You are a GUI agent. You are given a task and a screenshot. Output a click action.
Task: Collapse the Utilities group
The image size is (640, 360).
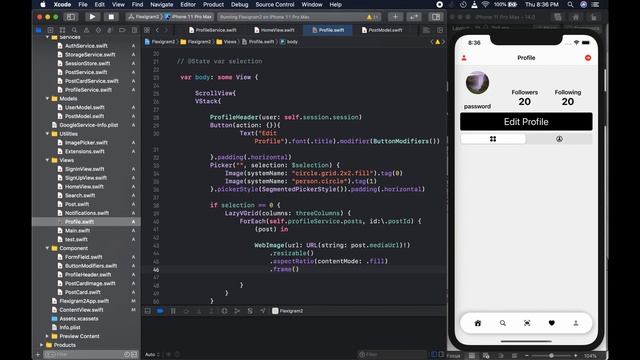[x=47, y=133]
